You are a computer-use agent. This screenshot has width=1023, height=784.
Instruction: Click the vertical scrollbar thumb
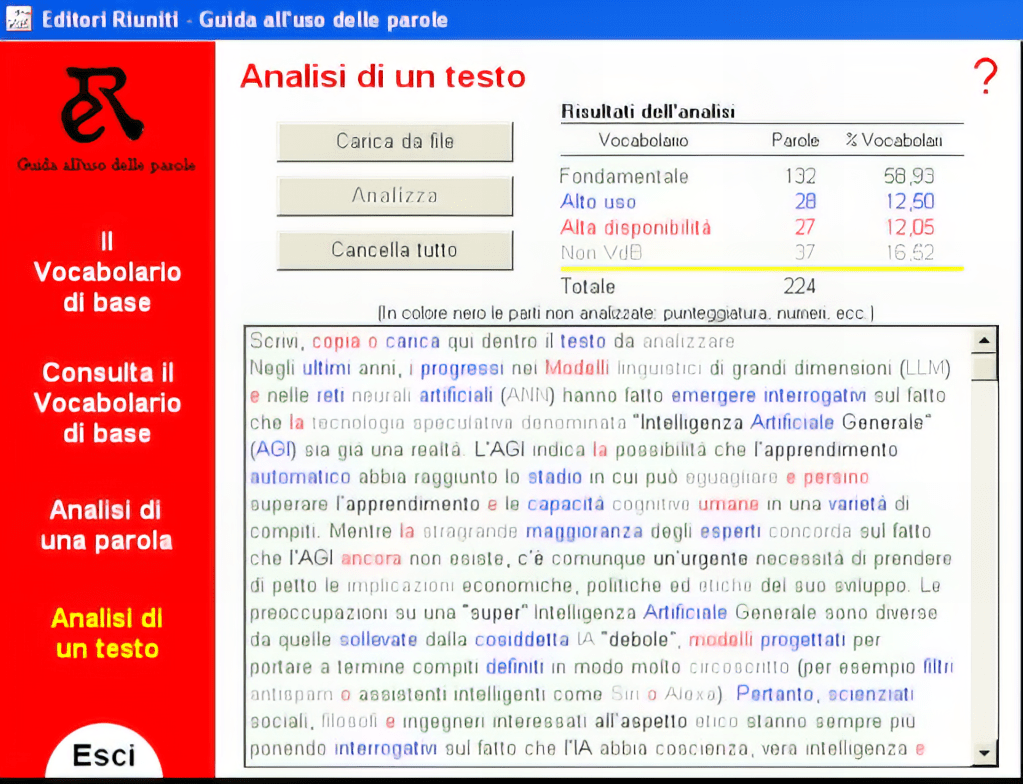click(985, 368)
